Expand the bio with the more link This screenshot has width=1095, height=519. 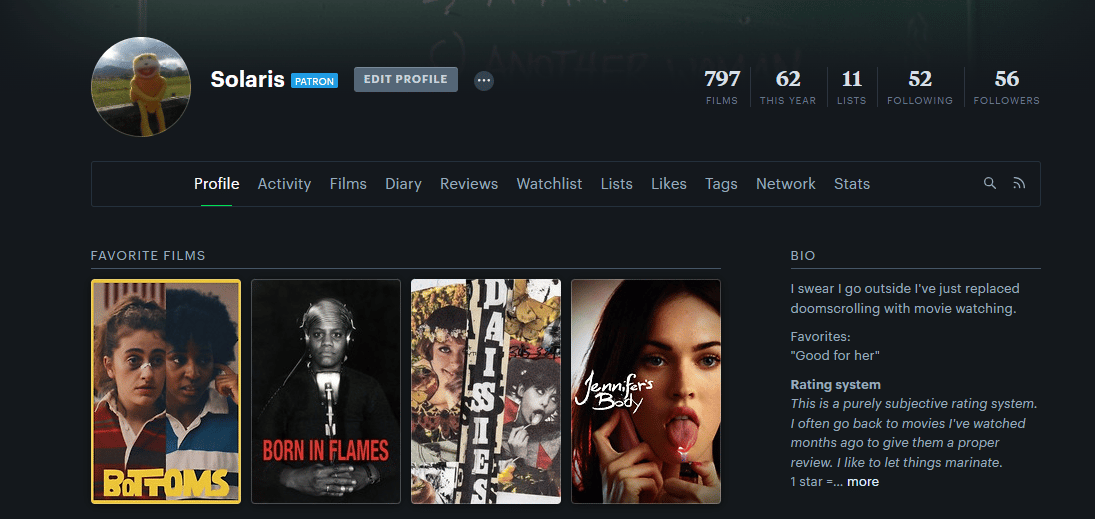tap(863, 482)
